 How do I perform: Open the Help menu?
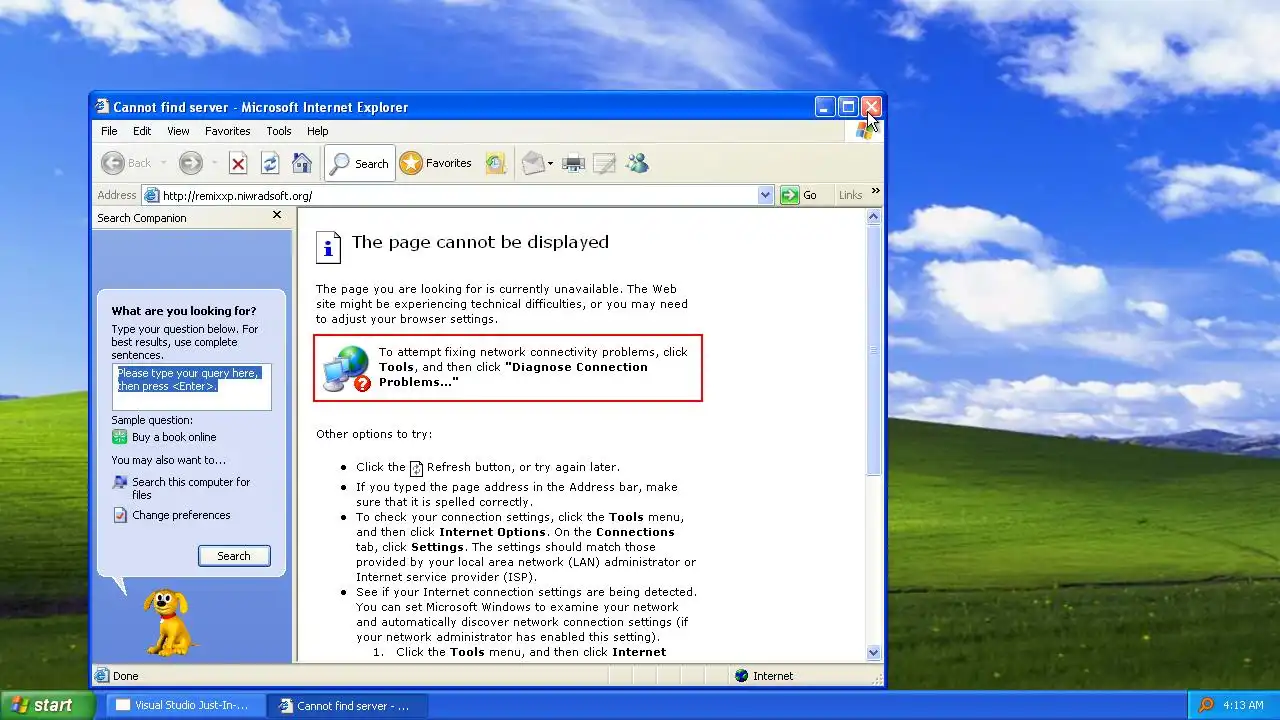click(317, 131)
